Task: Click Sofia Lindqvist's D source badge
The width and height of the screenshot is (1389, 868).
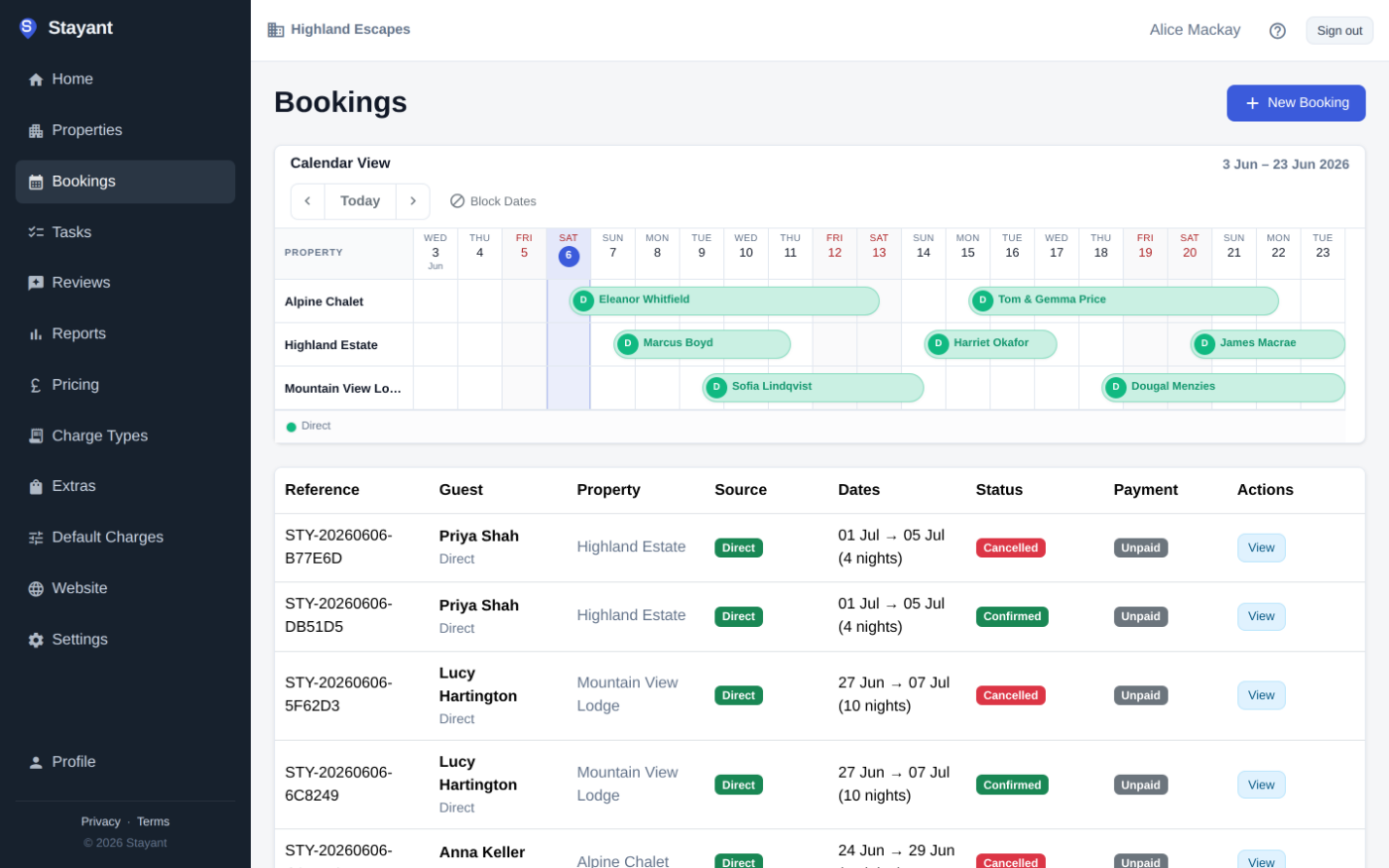Action: pos(716,388)
